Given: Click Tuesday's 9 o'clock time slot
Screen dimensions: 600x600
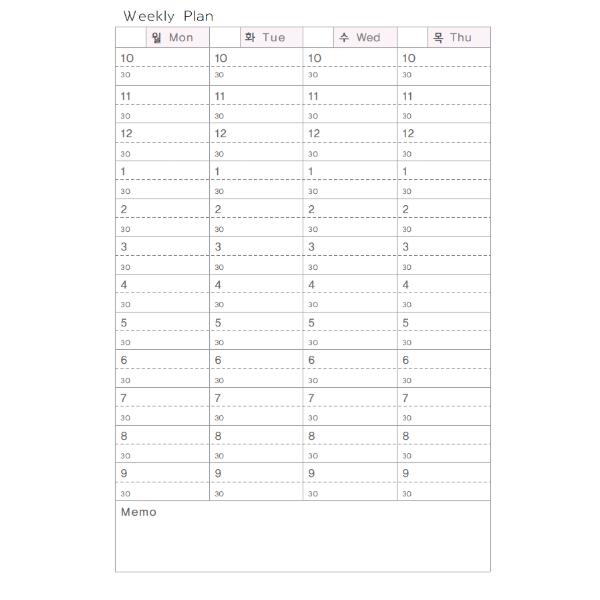Looking at the screenshot, I should click(256, 473).
